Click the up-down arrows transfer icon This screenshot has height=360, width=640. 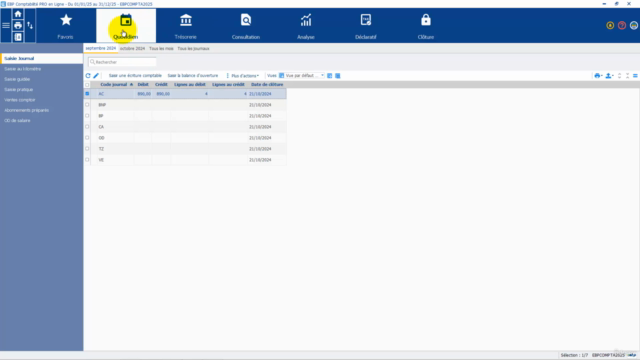click(x=30, y=25)
